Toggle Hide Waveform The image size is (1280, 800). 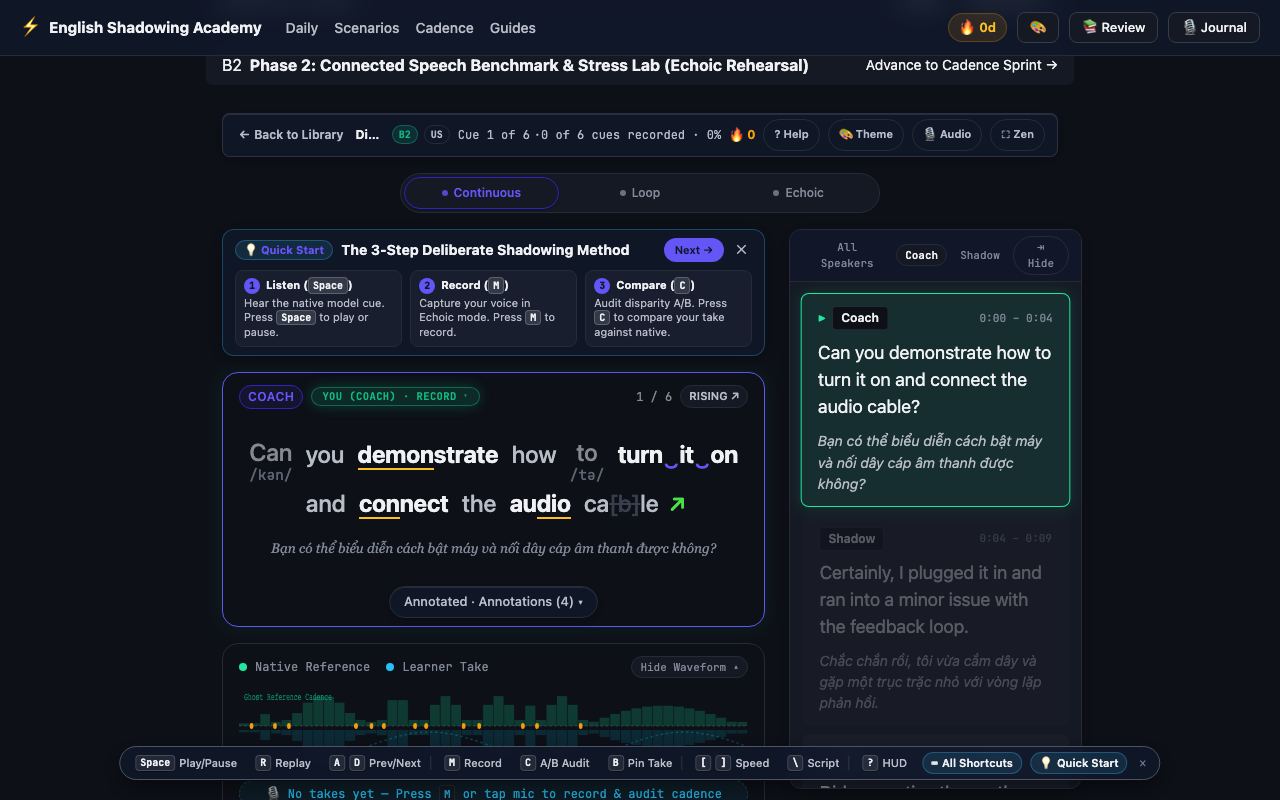click(x=689, y=667)
